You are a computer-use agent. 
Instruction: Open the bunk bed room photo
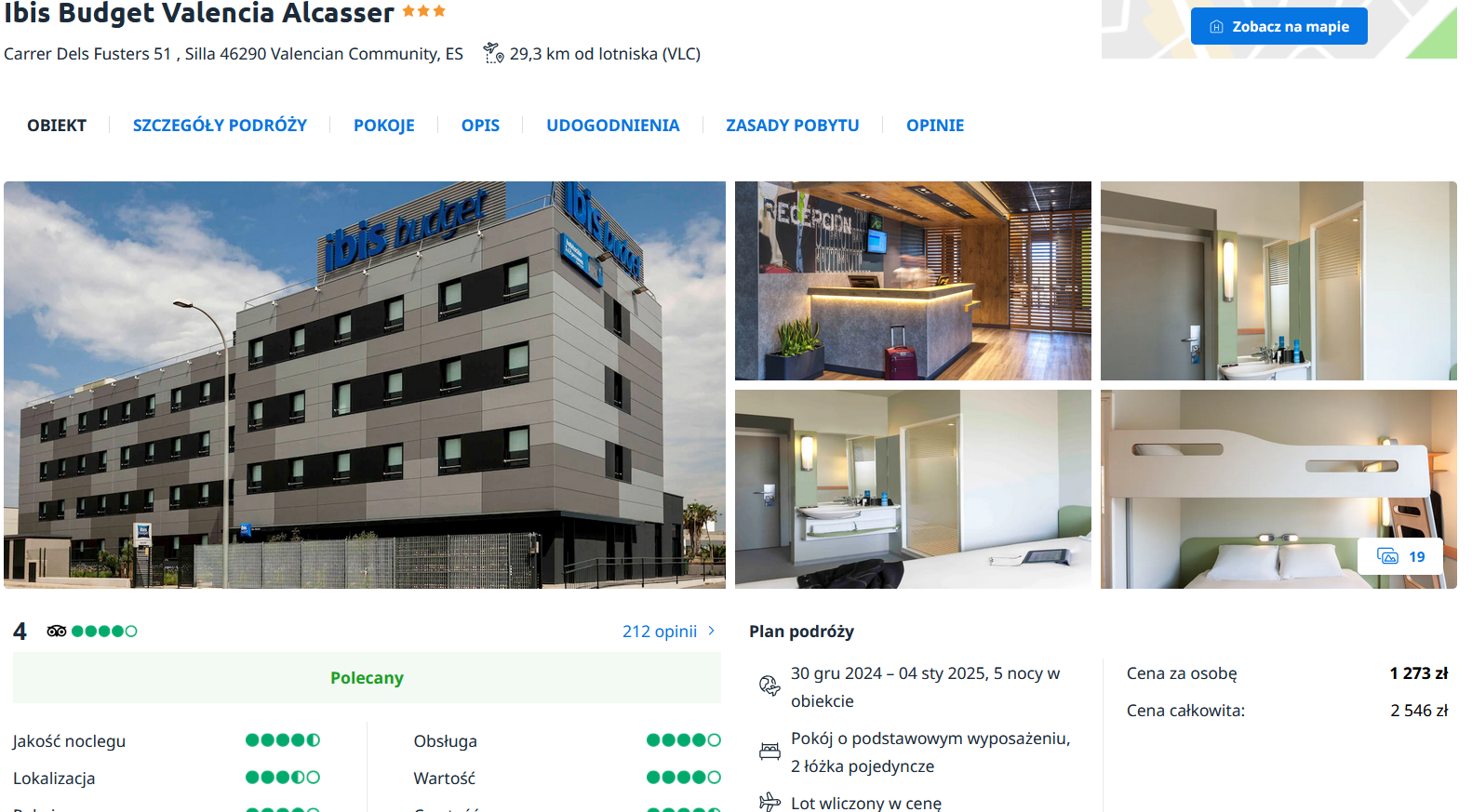click(1278, 489)
